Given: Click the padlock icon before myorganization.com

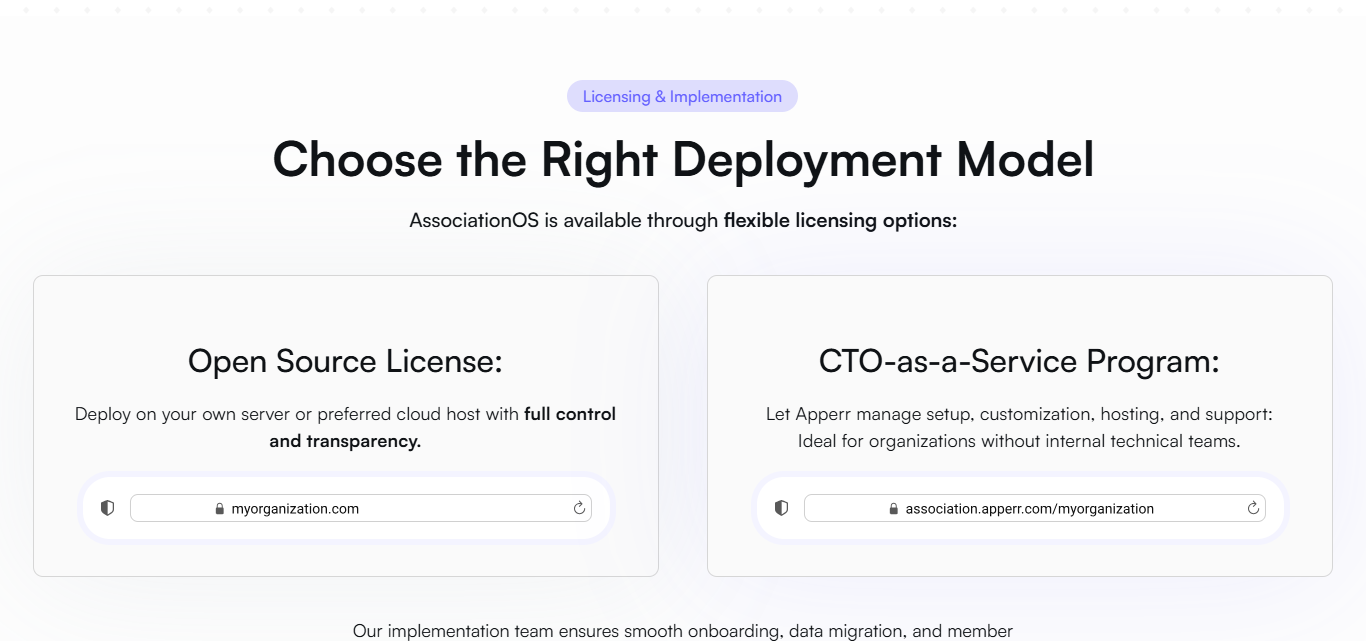Looking at the screenshot, I should [219, 508].
